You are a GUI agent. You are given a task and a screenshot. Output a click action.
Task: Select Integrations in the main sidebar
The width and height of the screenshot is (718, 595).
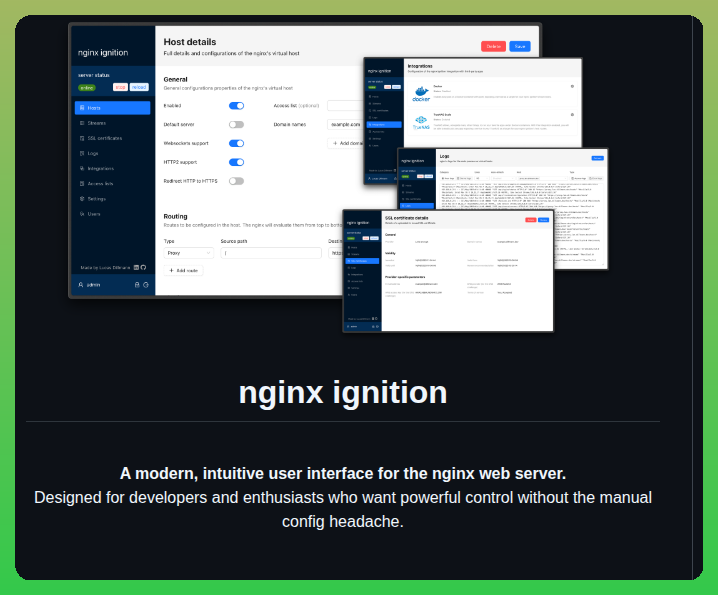point(113,169)
